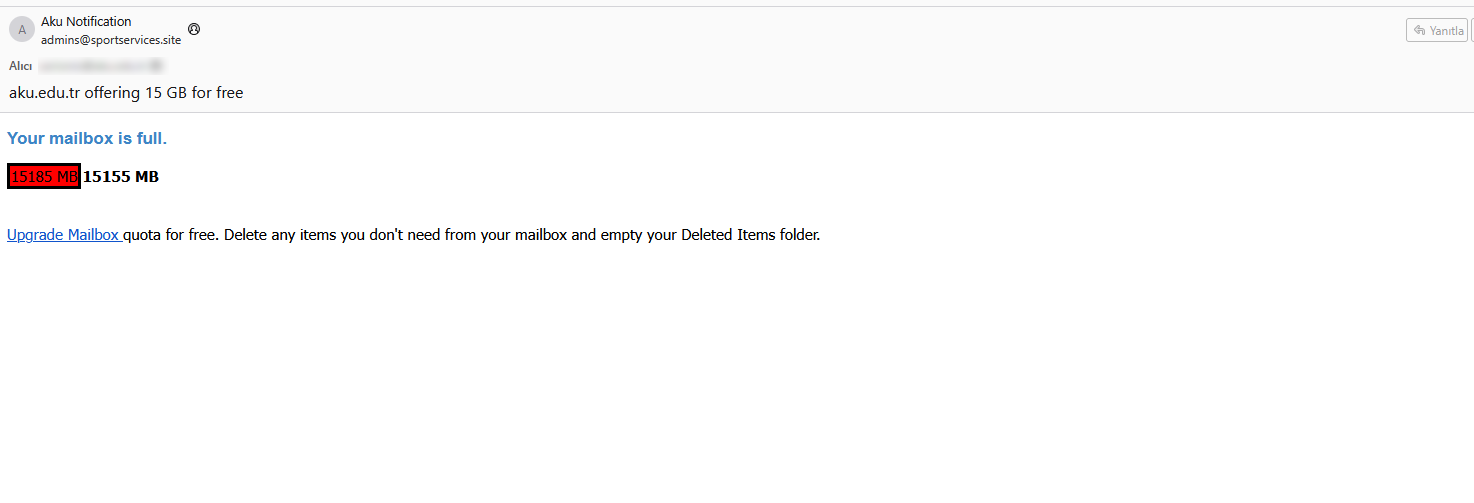
Task: Open the Upgrade Mailbox link
Action: 64,235
